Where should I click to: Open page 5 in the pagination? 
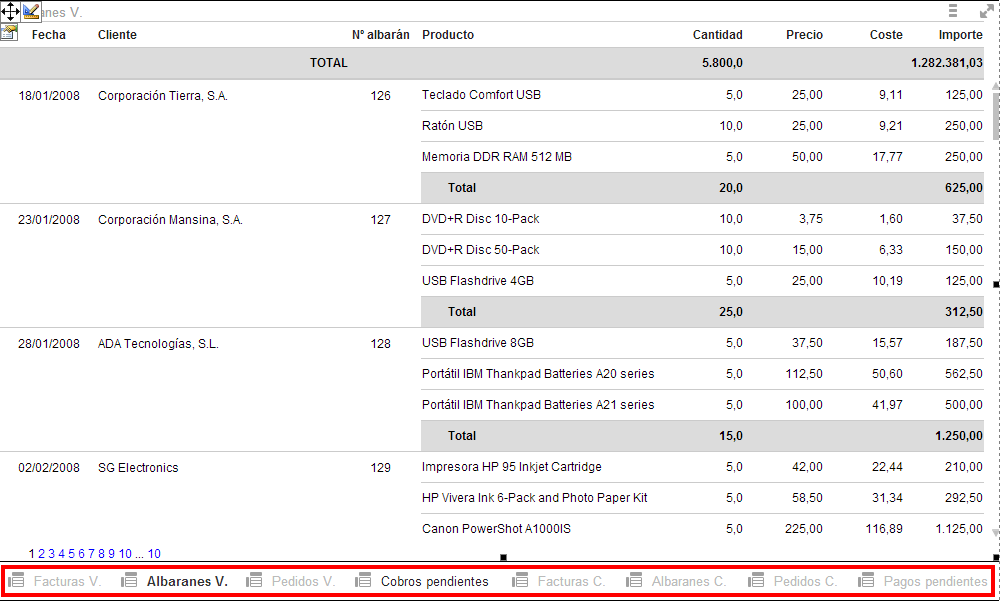tap(71, 554)
